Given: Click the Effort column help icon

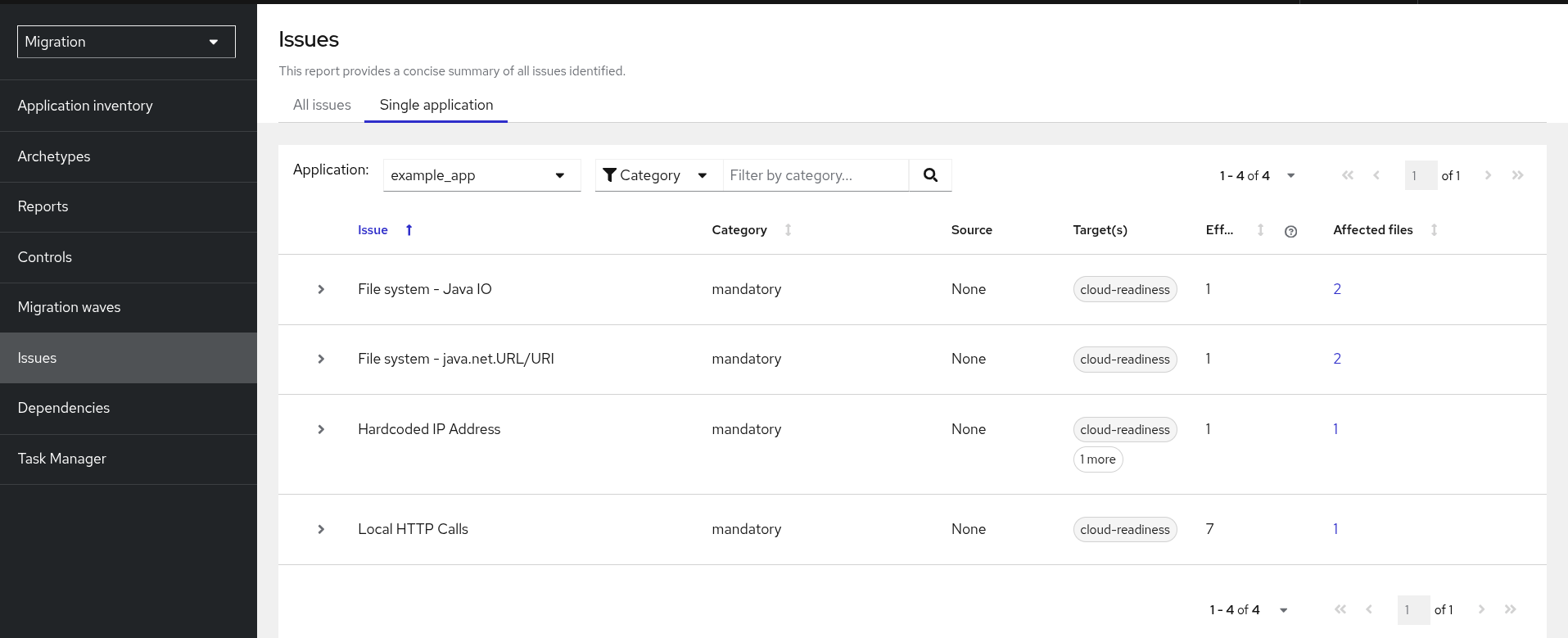Looking at the screenshot, I should (x=1290, y=231).
